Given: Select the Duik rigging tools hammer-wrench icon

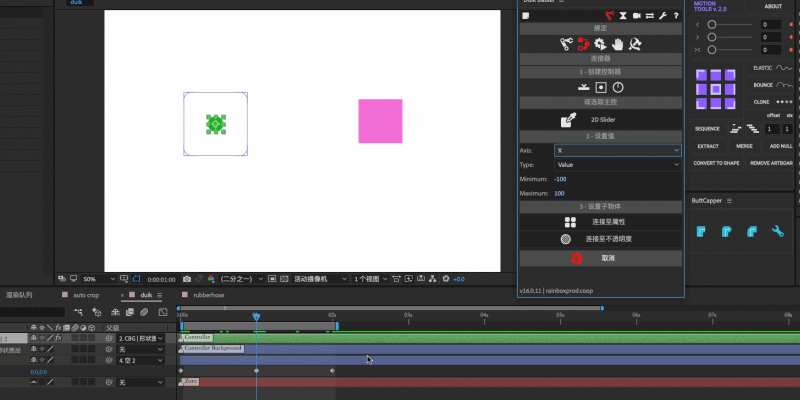Looking at the screenshot, I should (x=635, y=44).
